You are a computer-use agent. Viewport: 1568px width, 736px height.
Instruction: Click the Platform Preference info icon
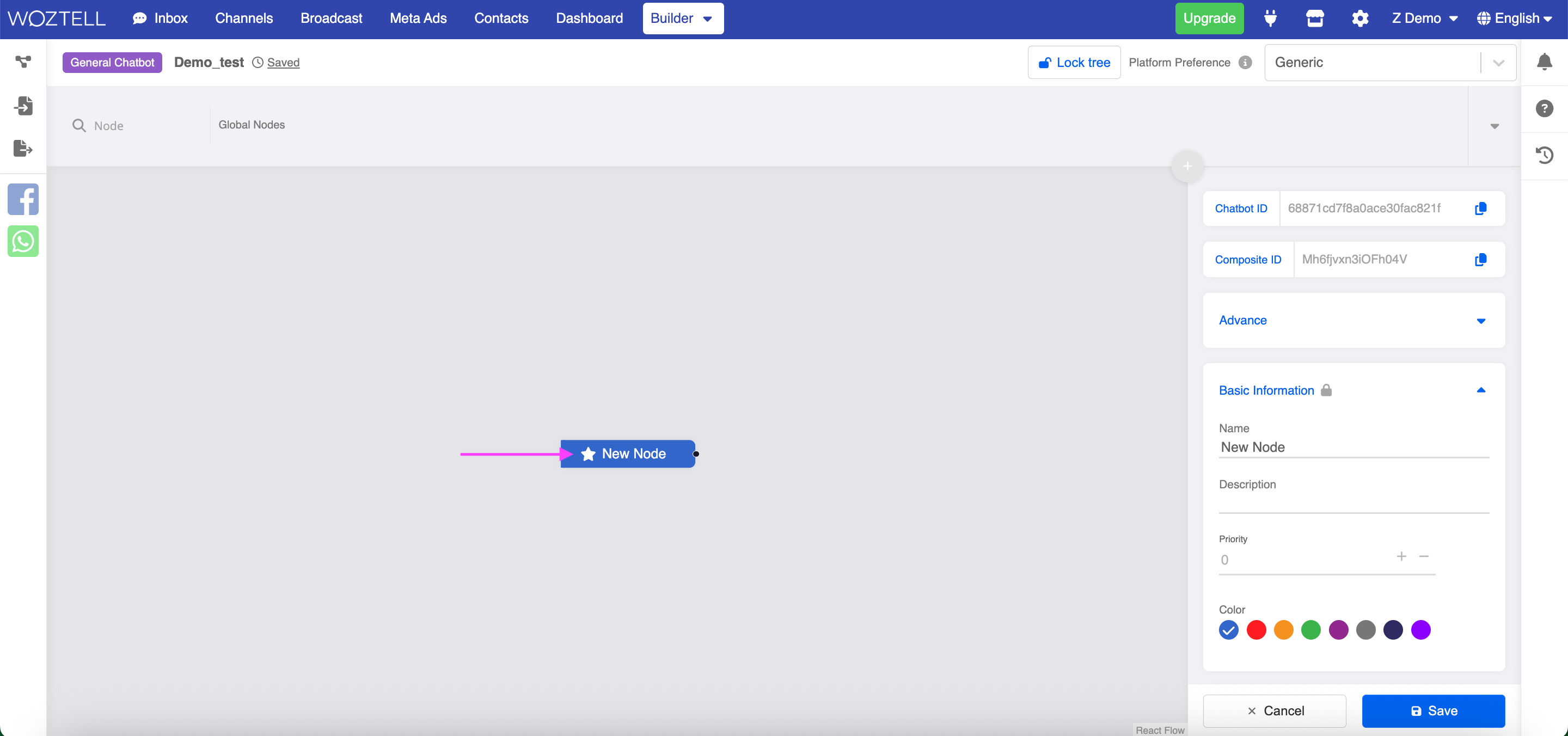coord(1245,62)
